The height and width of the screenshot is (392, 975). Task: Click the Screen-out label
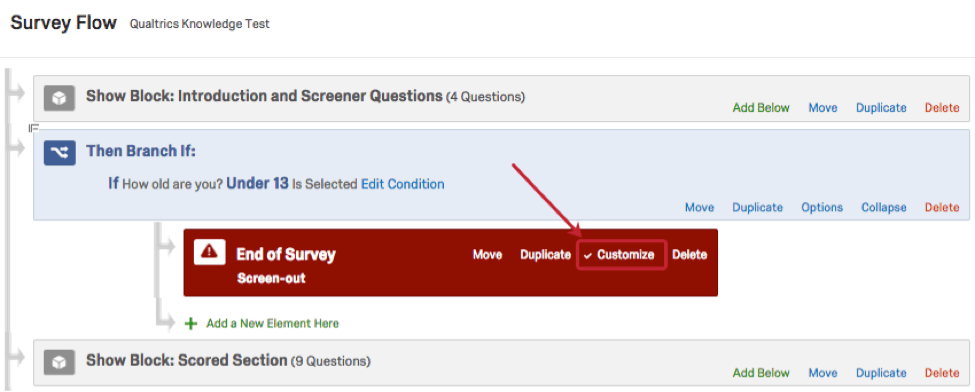coord(271,279)
